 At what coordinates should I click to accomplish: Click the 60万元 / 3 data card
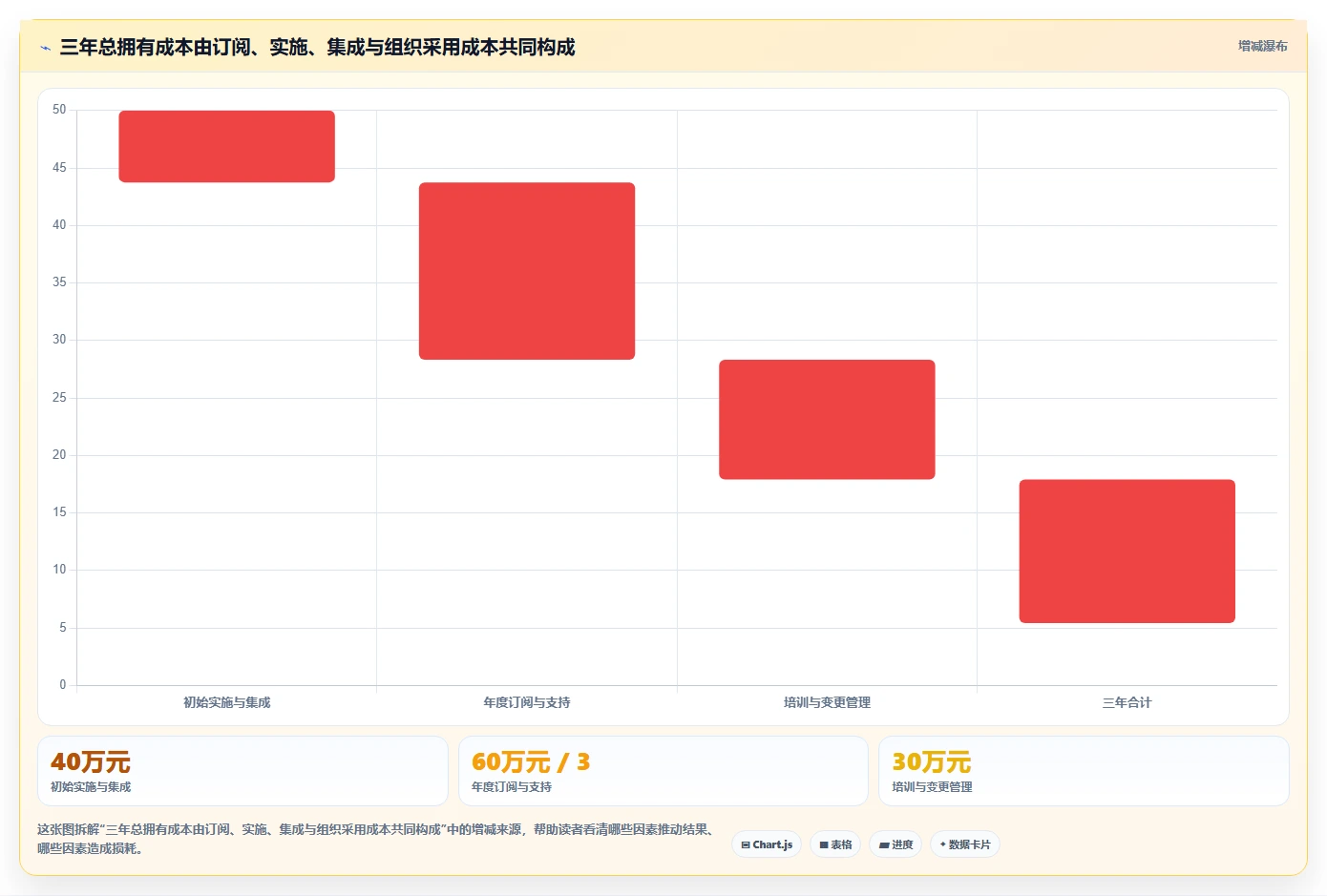point(663,771)
